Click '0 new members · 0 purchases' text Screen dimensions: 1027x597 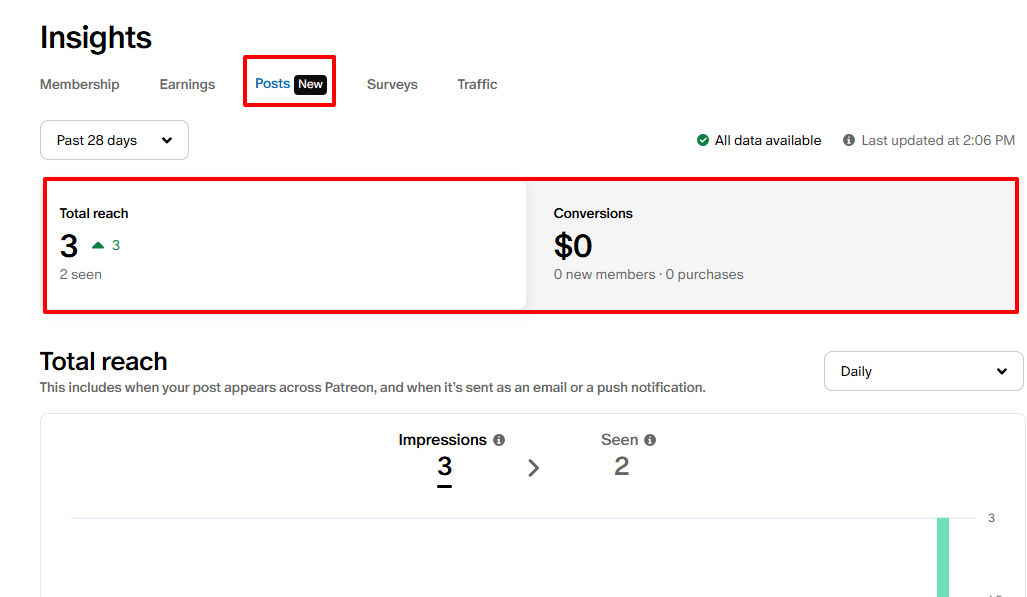[648, 275]
